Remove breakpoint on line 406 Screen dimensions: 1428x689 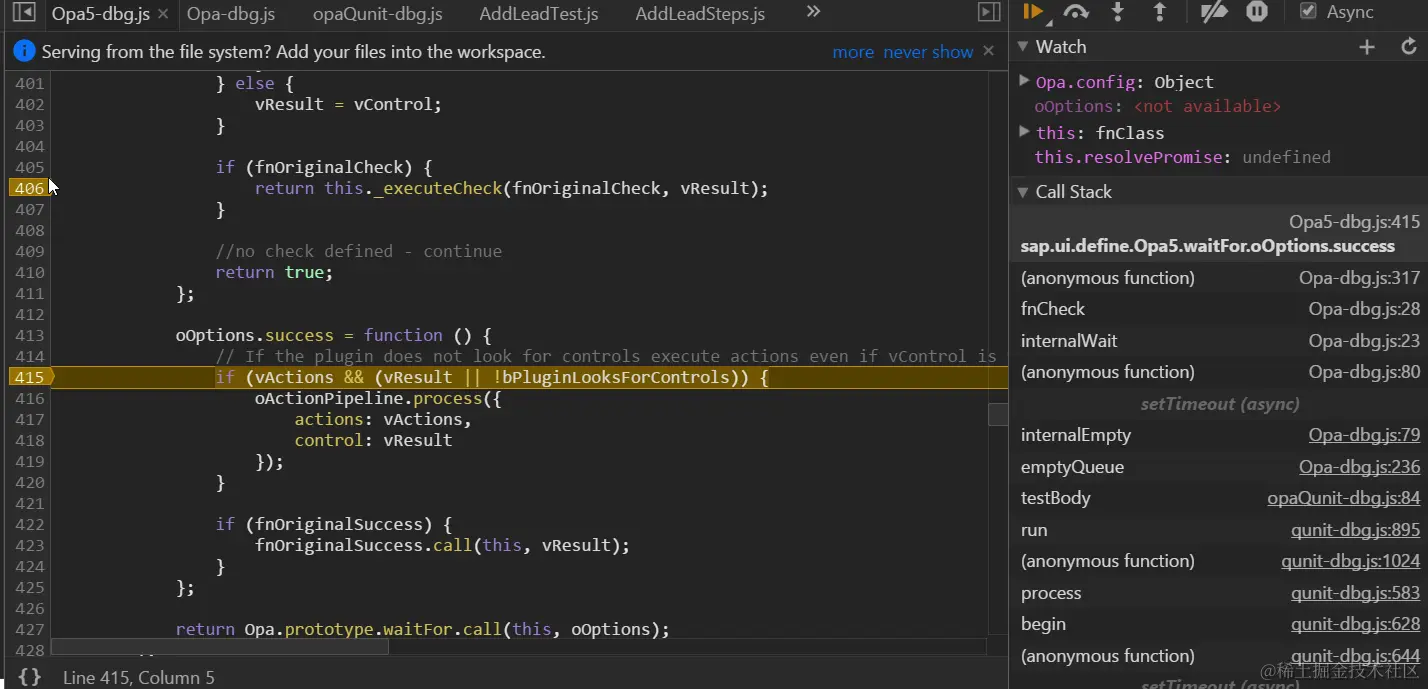pyautogui.click(x=29, y=188)
